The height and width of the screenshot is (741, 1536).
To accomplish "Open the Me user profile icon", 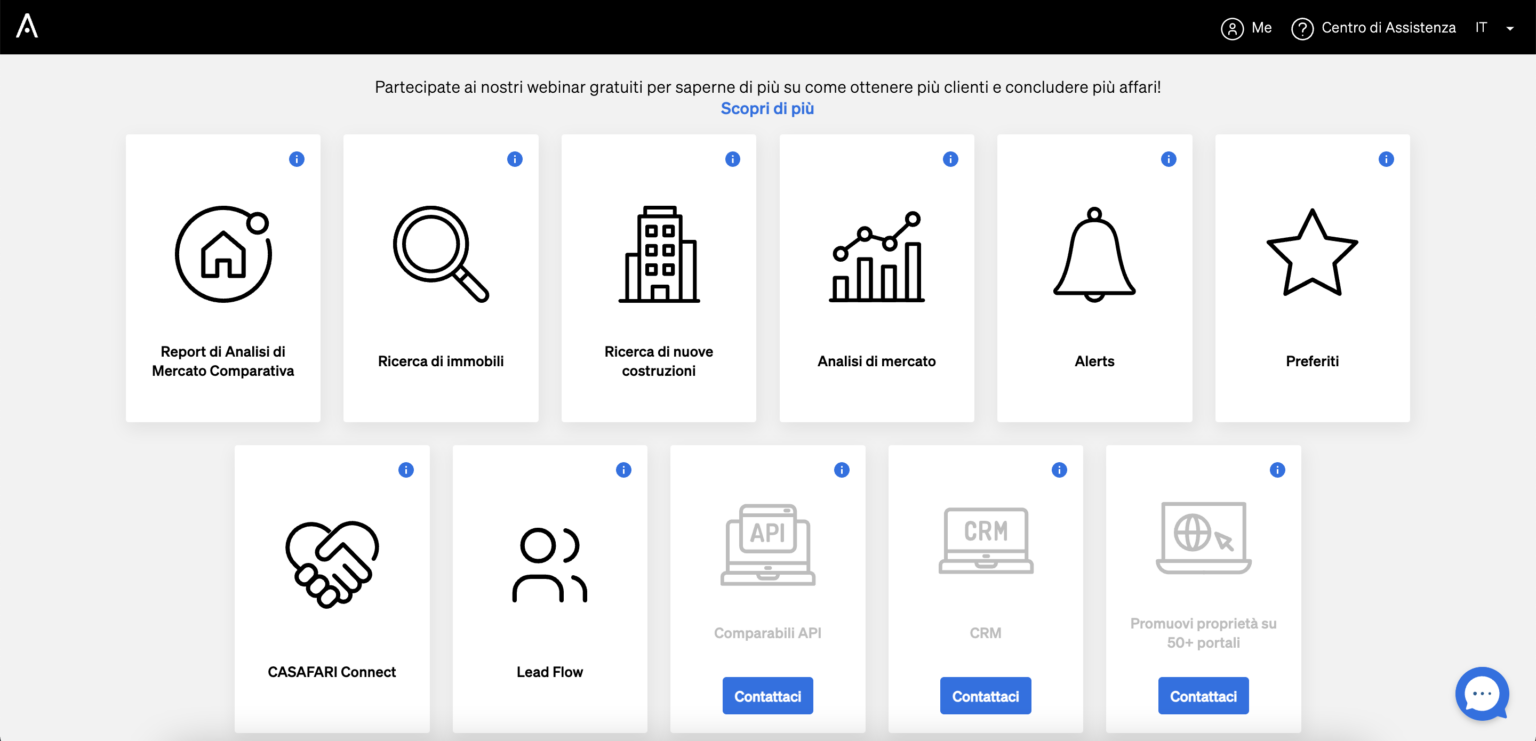I will (x=1232, y=28).
